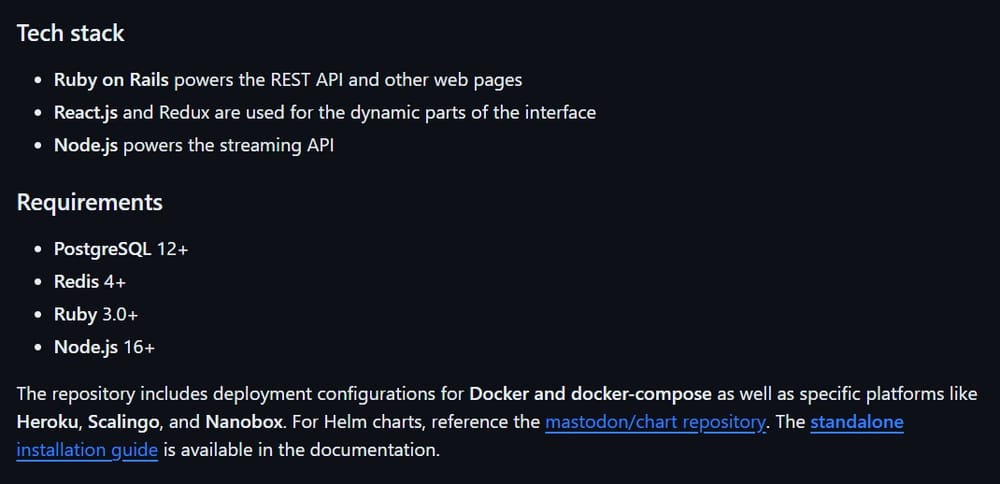Viewport: 1000px width, 484px height.
Task: Click the Tech stack heading
Action: pyautogui.click(x=70, y=33)
